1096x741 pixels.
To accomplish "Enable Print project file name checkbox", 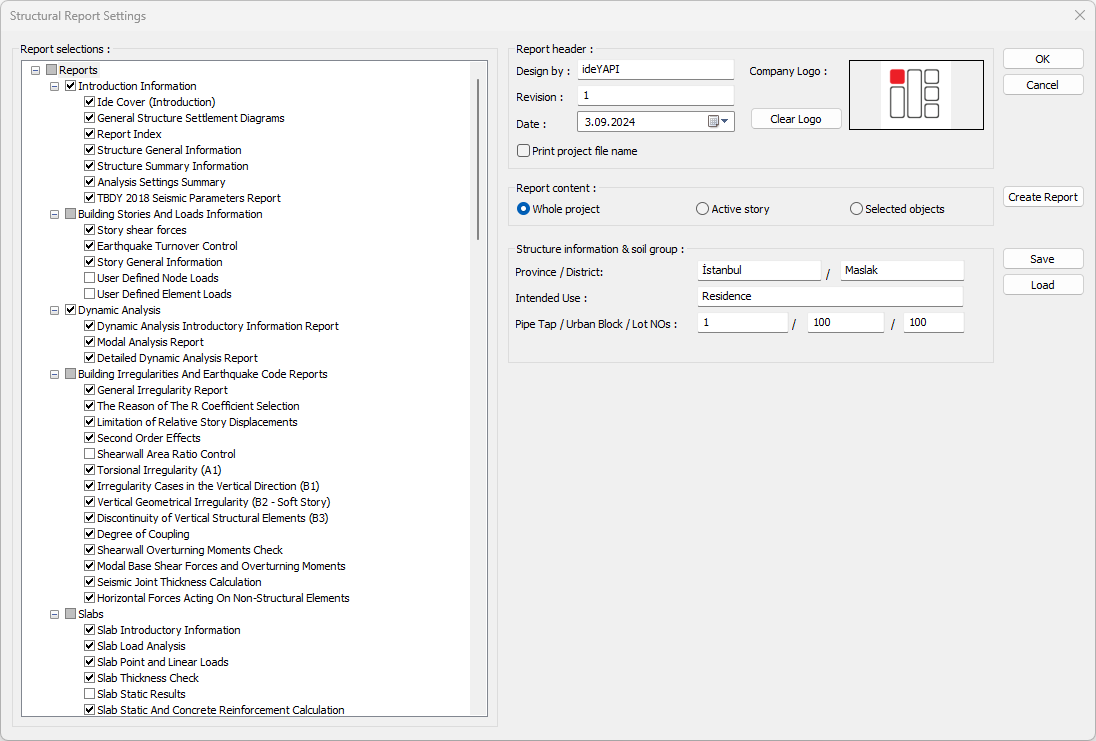I will (523, 151).
